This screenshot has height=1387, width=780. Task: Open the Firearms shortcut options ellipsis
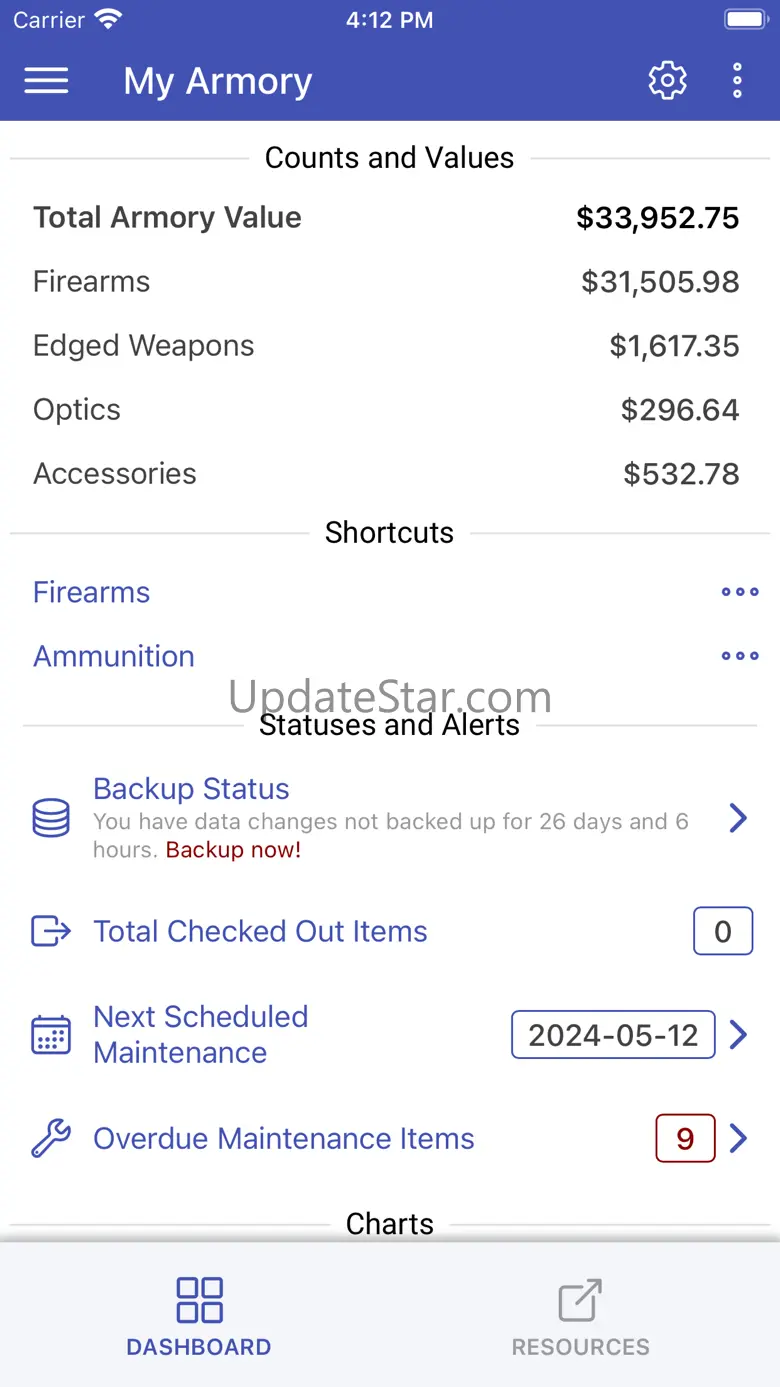[x=740, y=592]
